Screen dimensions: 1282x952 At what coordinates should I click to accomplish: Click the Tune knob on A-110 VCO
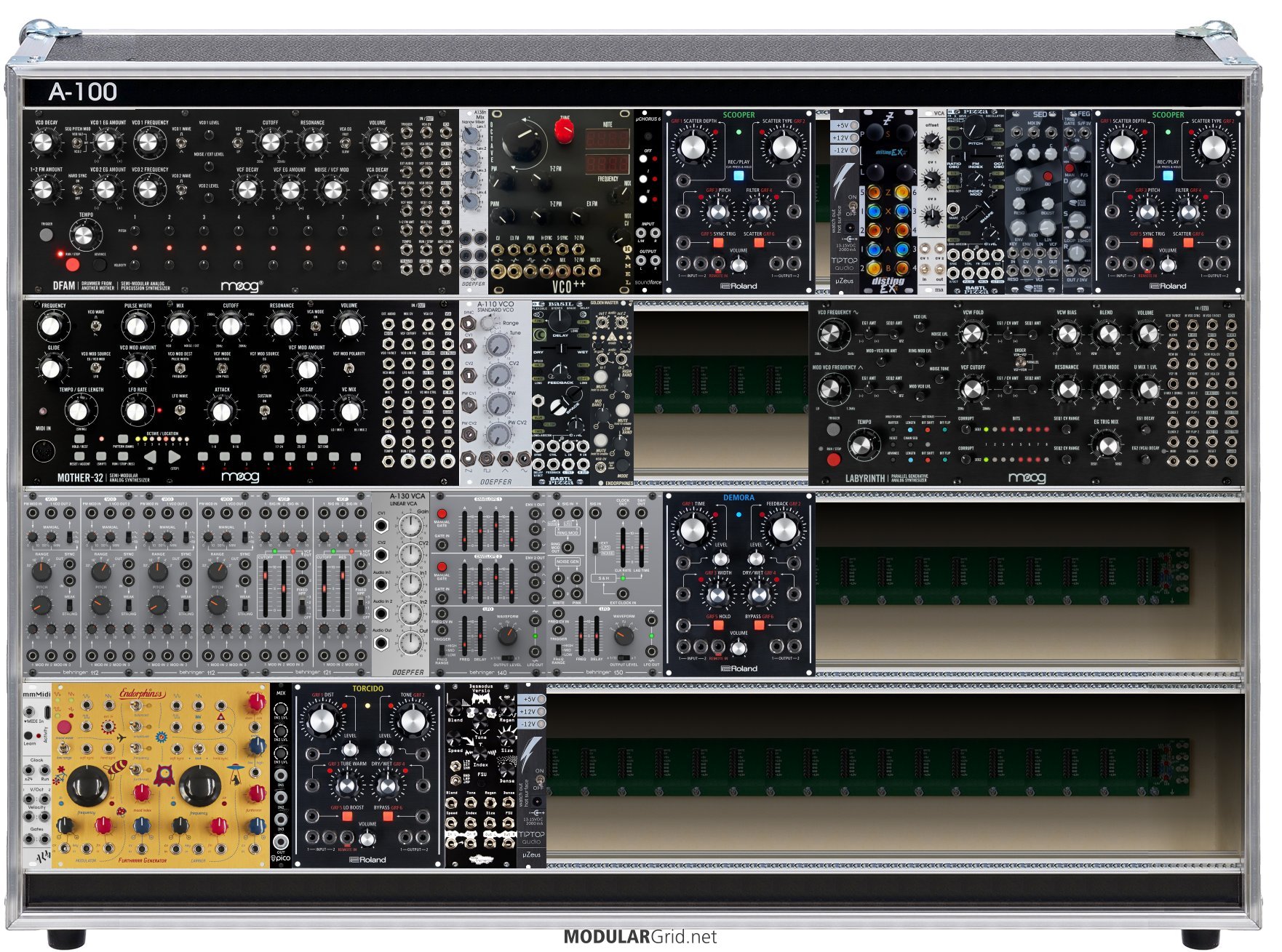pos(498,345)
